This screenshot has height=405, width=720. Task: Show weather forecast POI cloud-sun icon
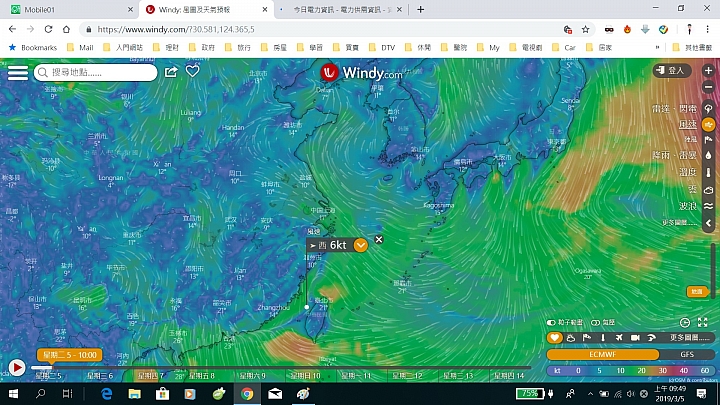point(571,338)
